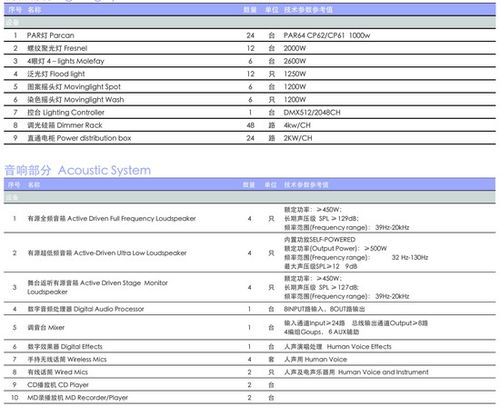Click quantity '48' in Dimmer Rack row
Image resolution: width=500 pixels, height=416 pixels.
pyautogui.click(x=250, y=125)
